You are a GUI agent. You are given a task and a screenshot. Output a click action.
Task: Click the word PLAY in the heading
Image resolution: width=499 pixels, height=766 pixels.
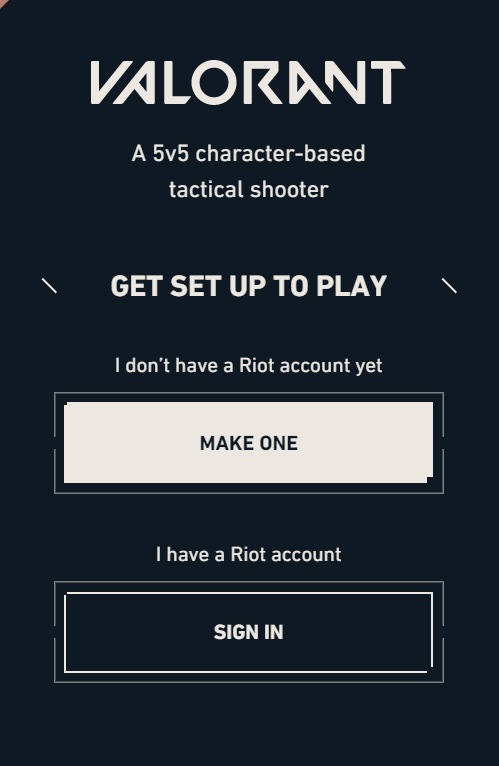coord(351,286)
